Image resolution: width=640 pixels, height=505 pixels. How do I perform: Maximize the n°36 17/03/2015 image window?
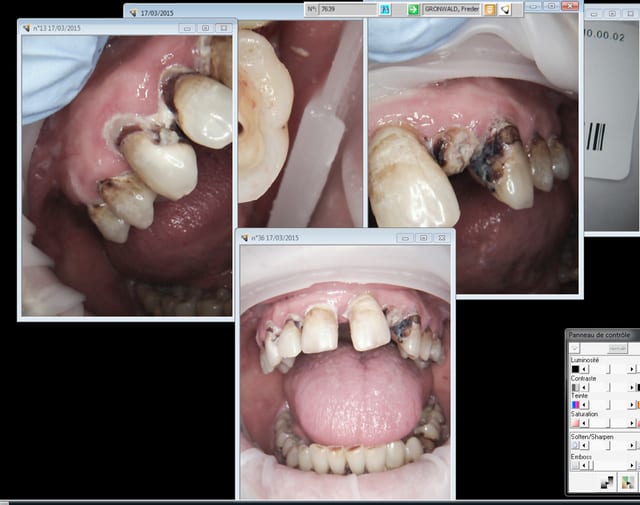(x=424, y=237)
